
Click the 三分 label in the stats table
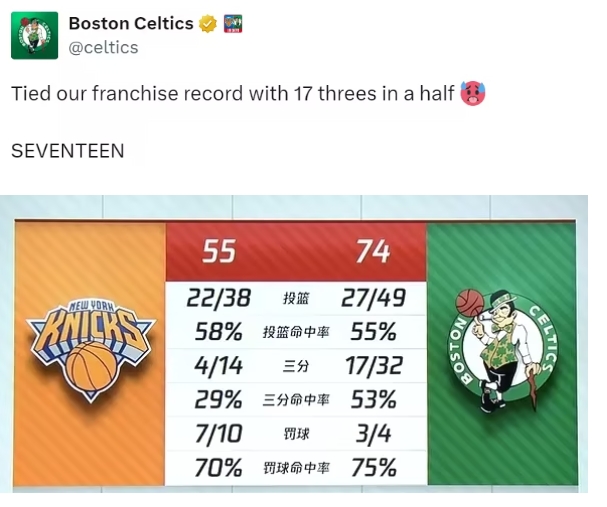(296, 367)
